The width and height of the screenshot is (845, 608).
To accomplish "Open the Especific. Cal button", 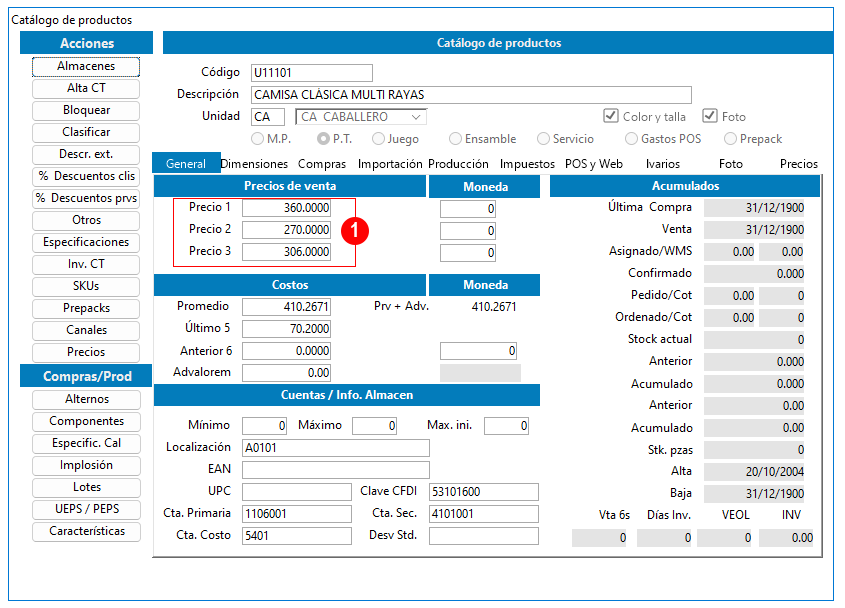I will point(86,444).
